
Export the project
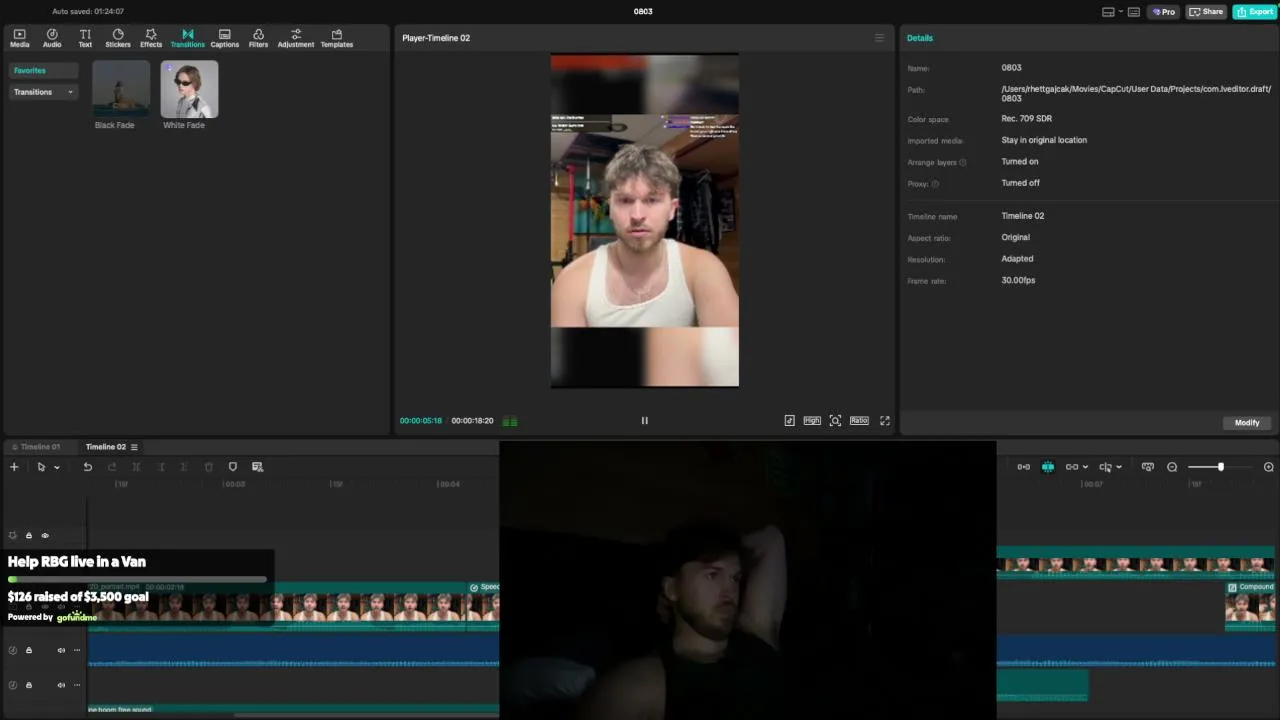click(x=1255, y=12)
